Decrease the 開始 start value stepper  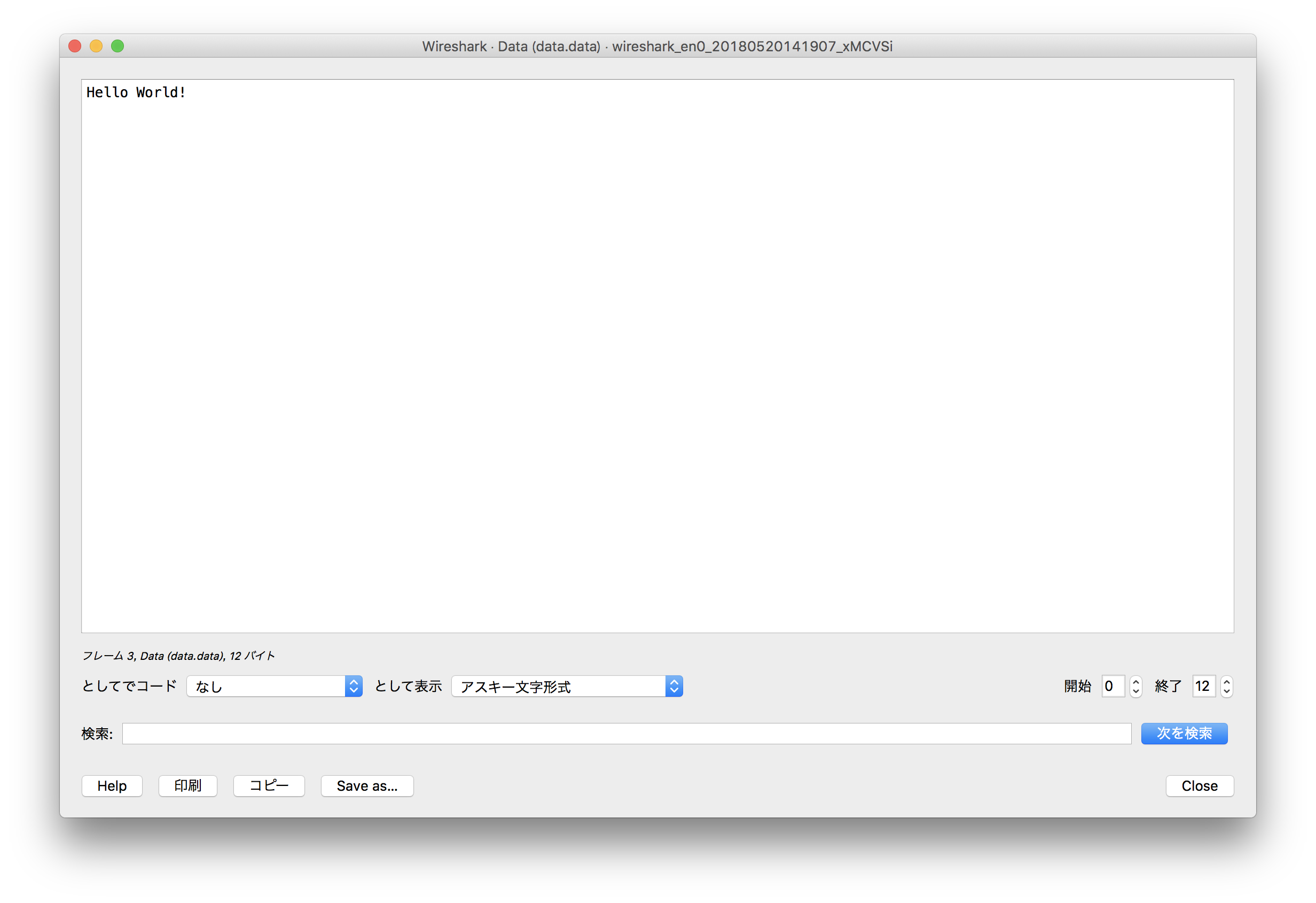[1135, 692]
